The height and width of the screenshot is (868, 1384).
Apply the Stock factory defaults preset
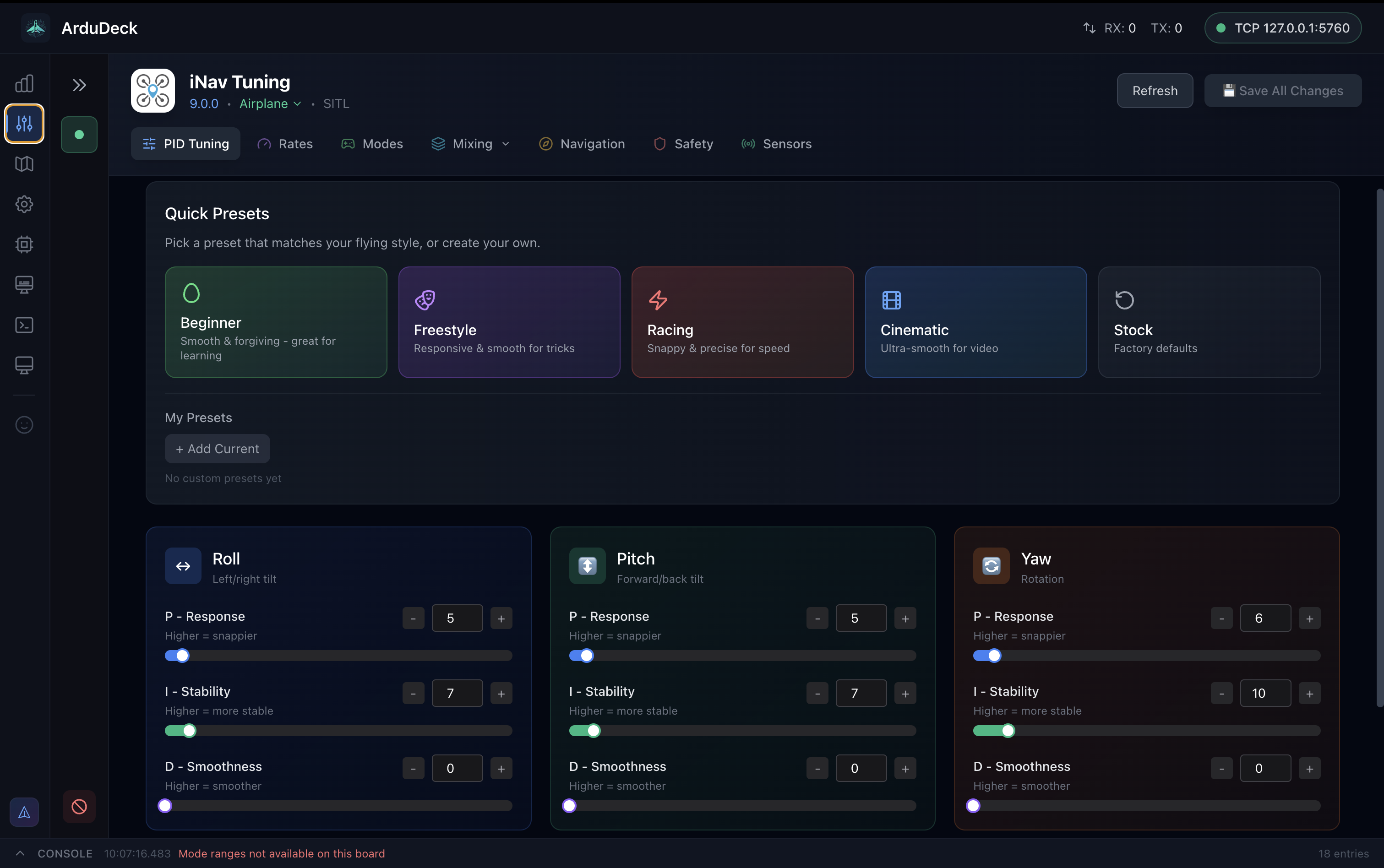(x=1210, y=322)
